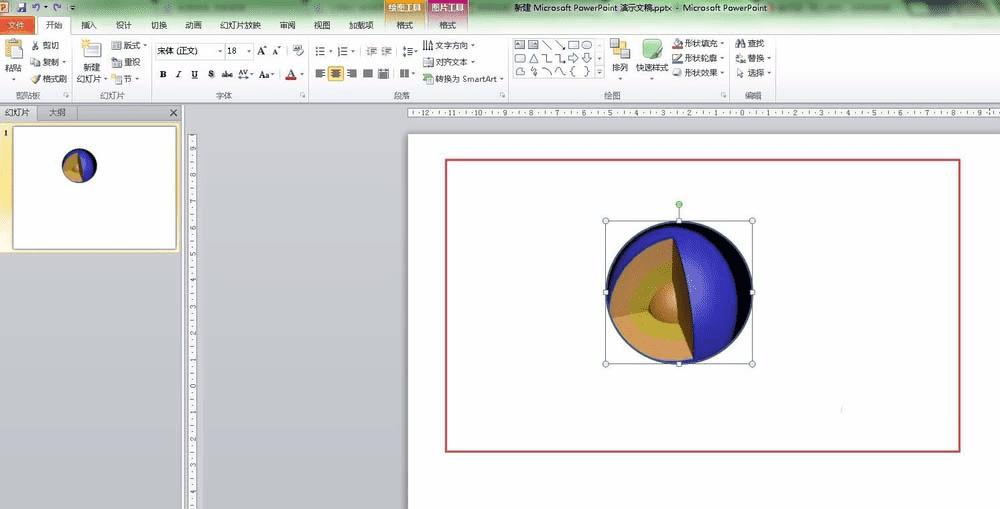
Task: Open 形状效果 (Shape Effects) menu
Action: (698, 73)
